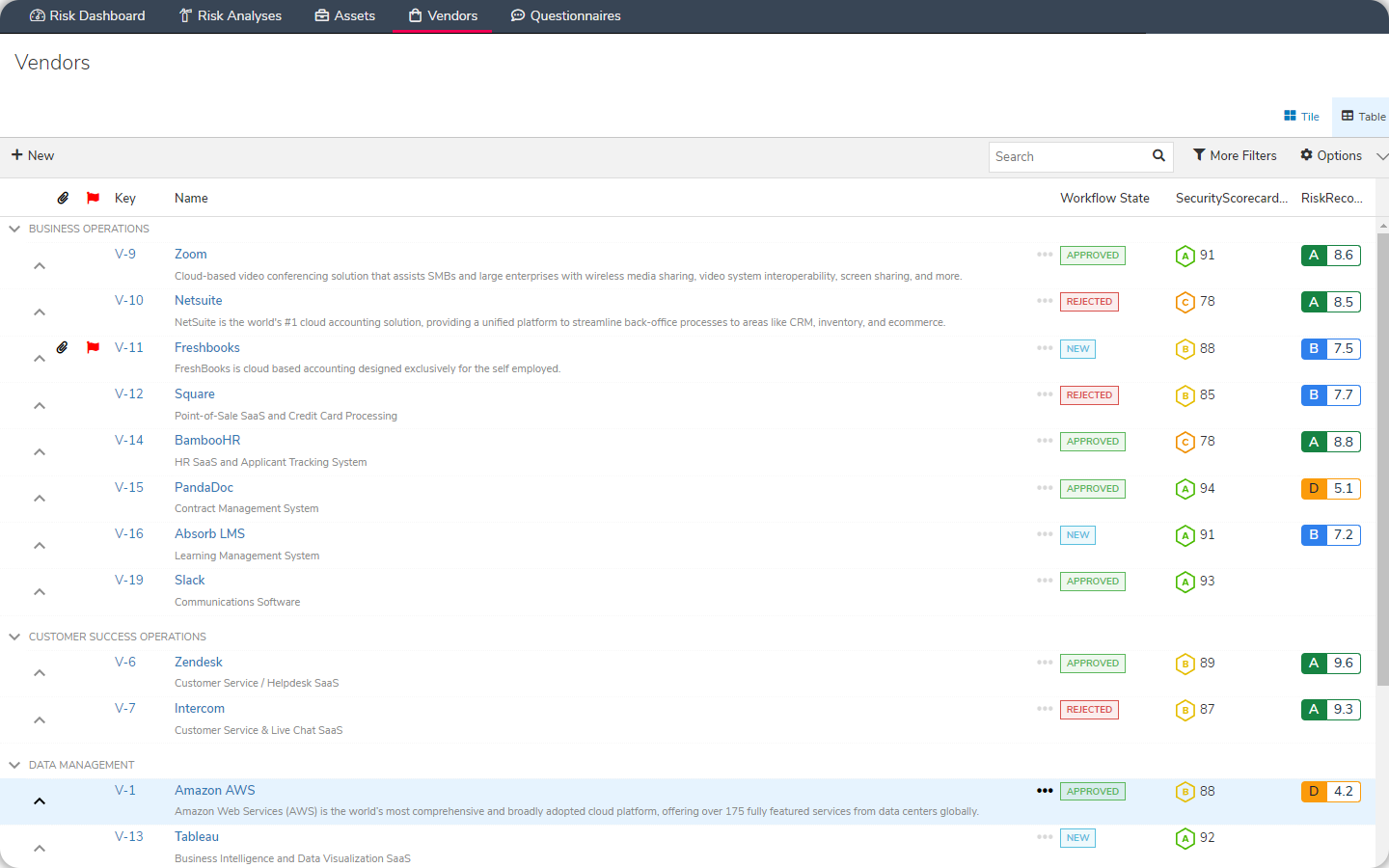Click New to add a vendor
Screen dimensions: 1389x868
(x=33, y=155)
